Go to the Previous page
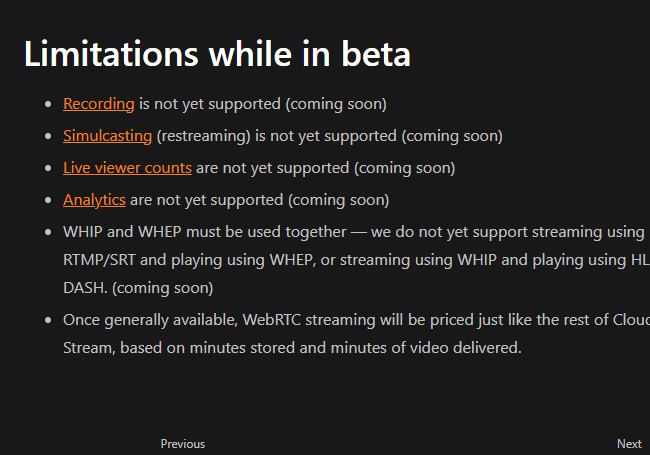 pos(183,444)
